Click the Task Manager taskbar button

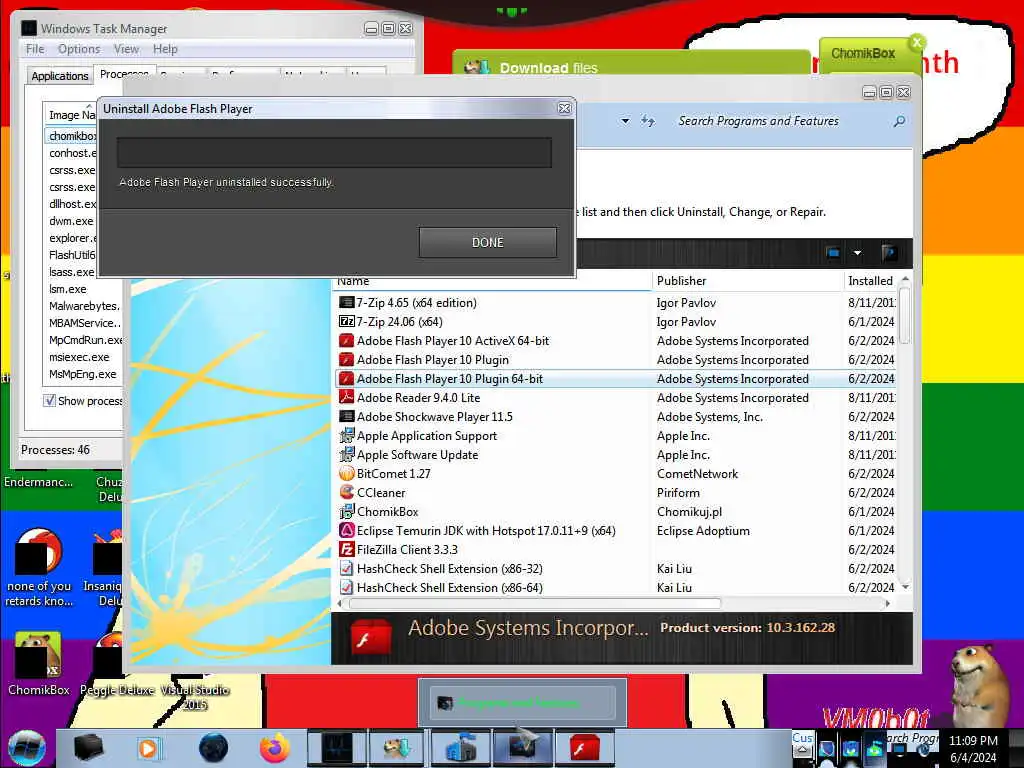pyautogui.click(x=338, y=748)
